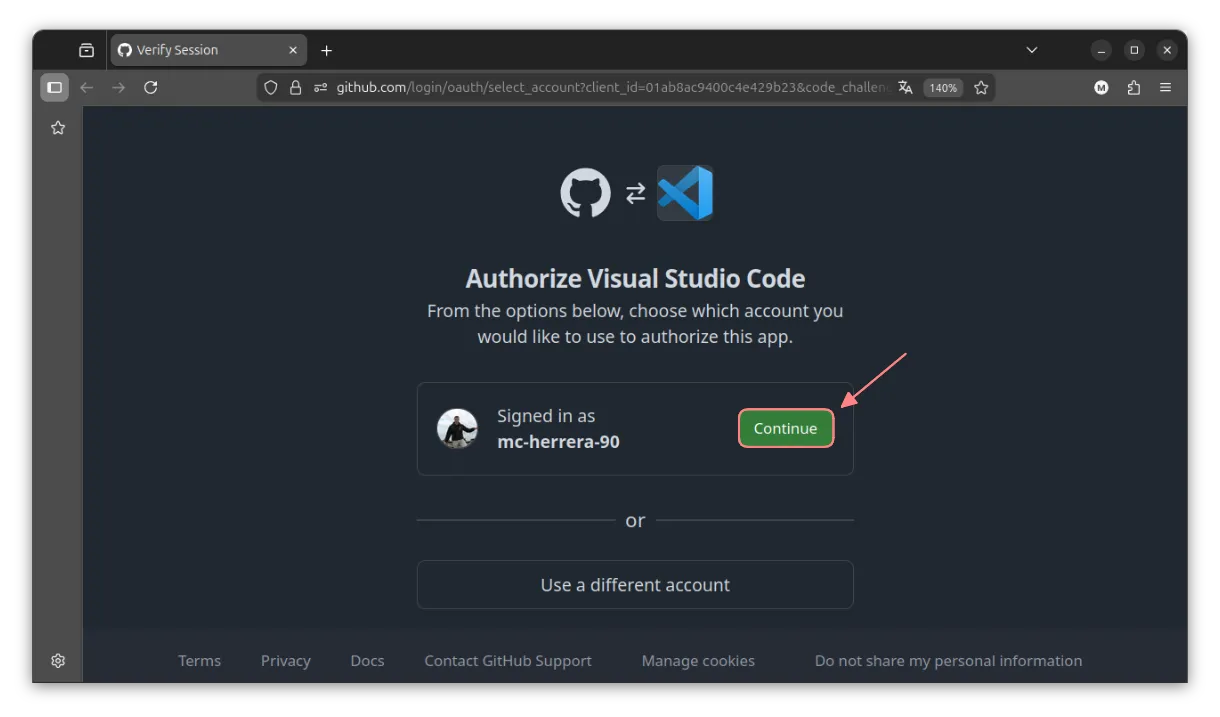Open the browser hamburger menu
Image resolution: width=1220 pixels, height=717 pixels.
coord(1165,88)
